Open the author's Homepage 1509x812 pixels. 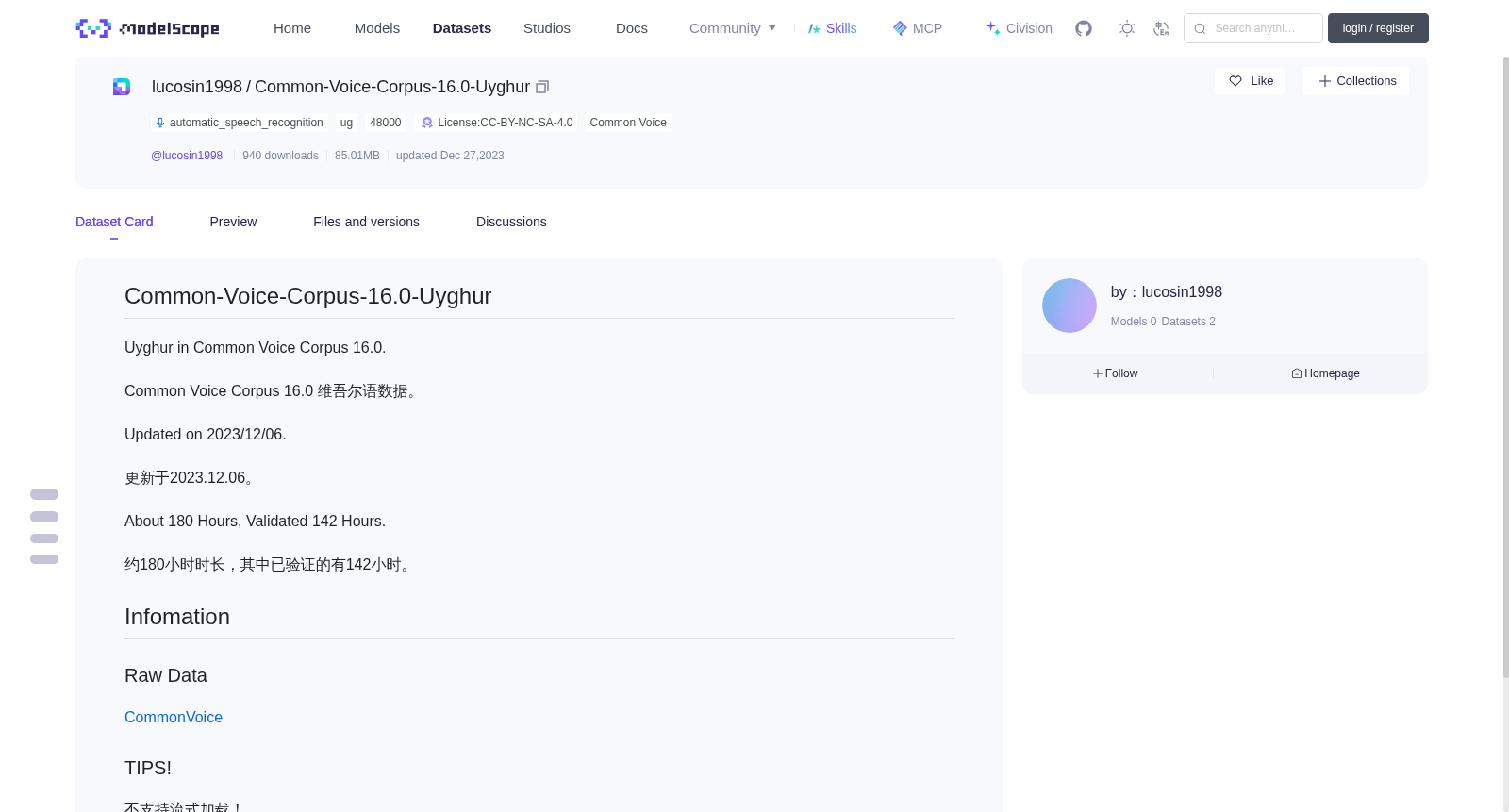pos(1325,373)
